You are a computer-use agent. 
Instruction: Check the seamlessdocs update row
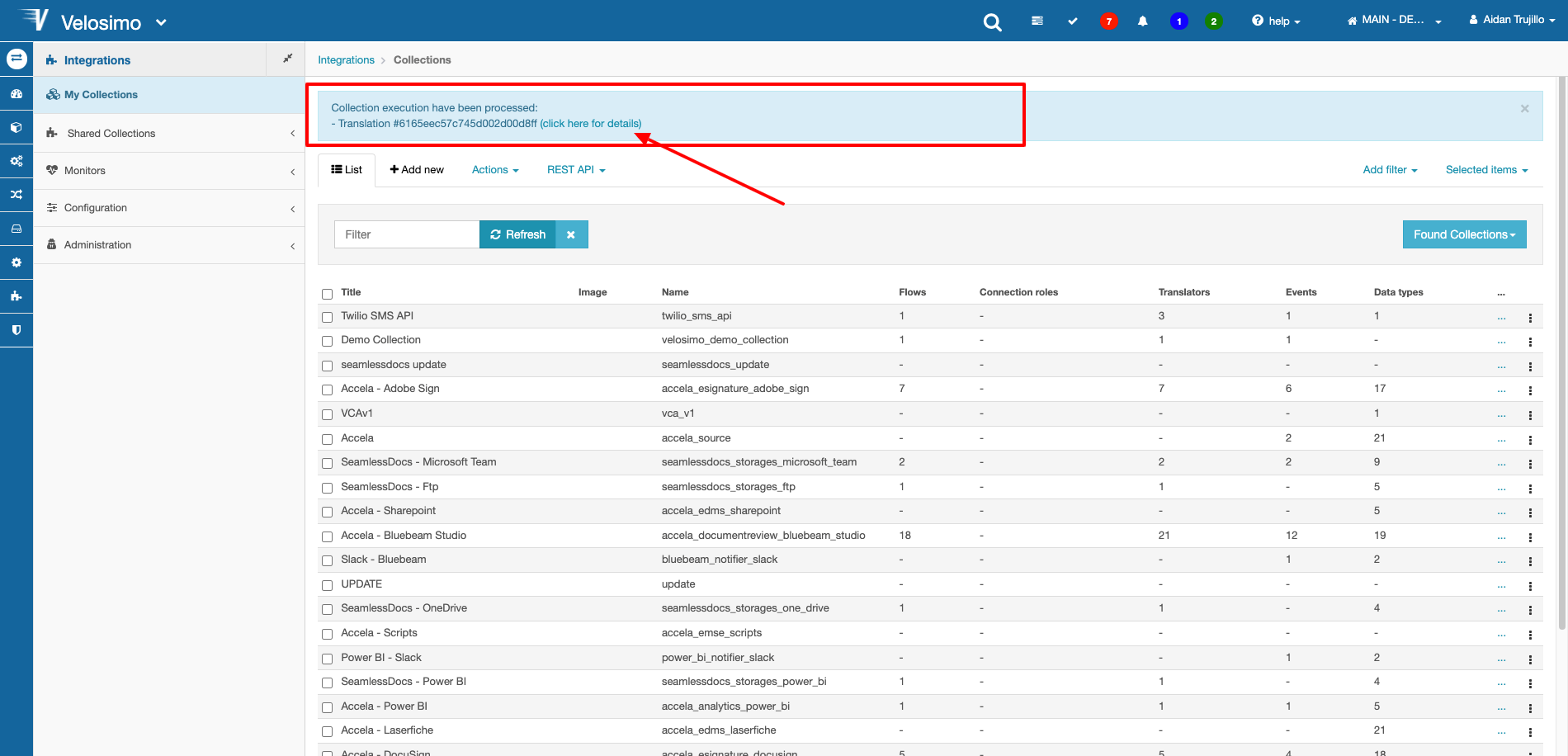pyautogui.click(x=327, y=366)
